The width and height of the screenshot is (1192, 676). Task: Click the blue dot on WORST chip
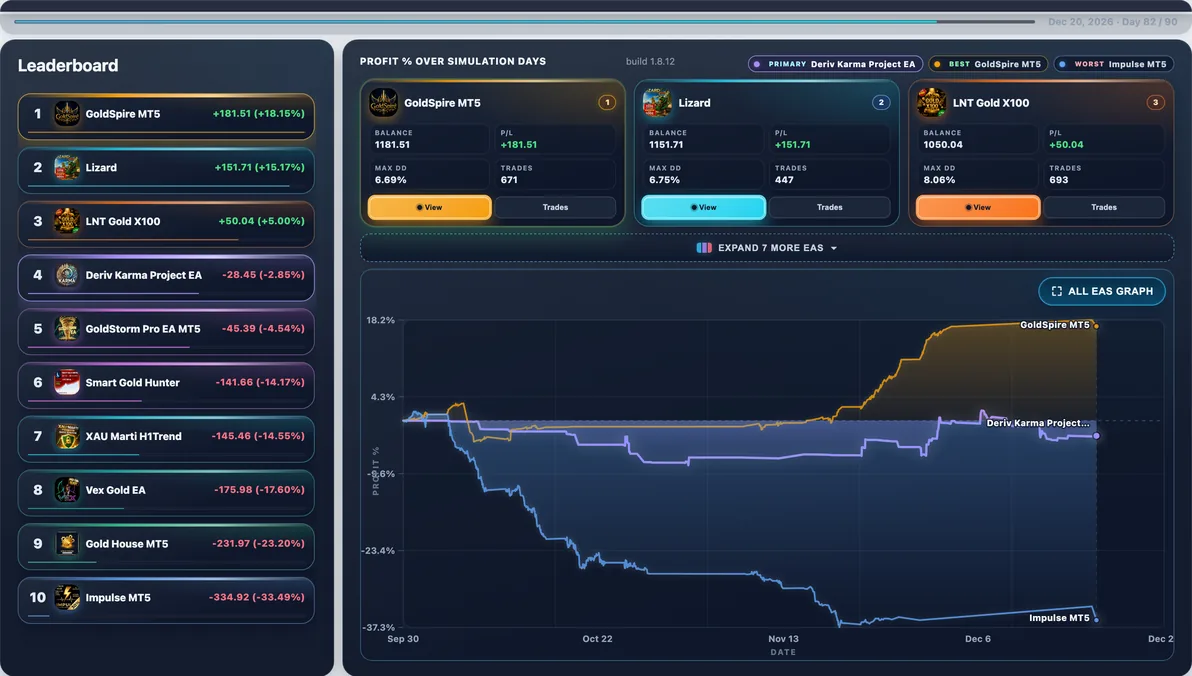[1063, 65]
